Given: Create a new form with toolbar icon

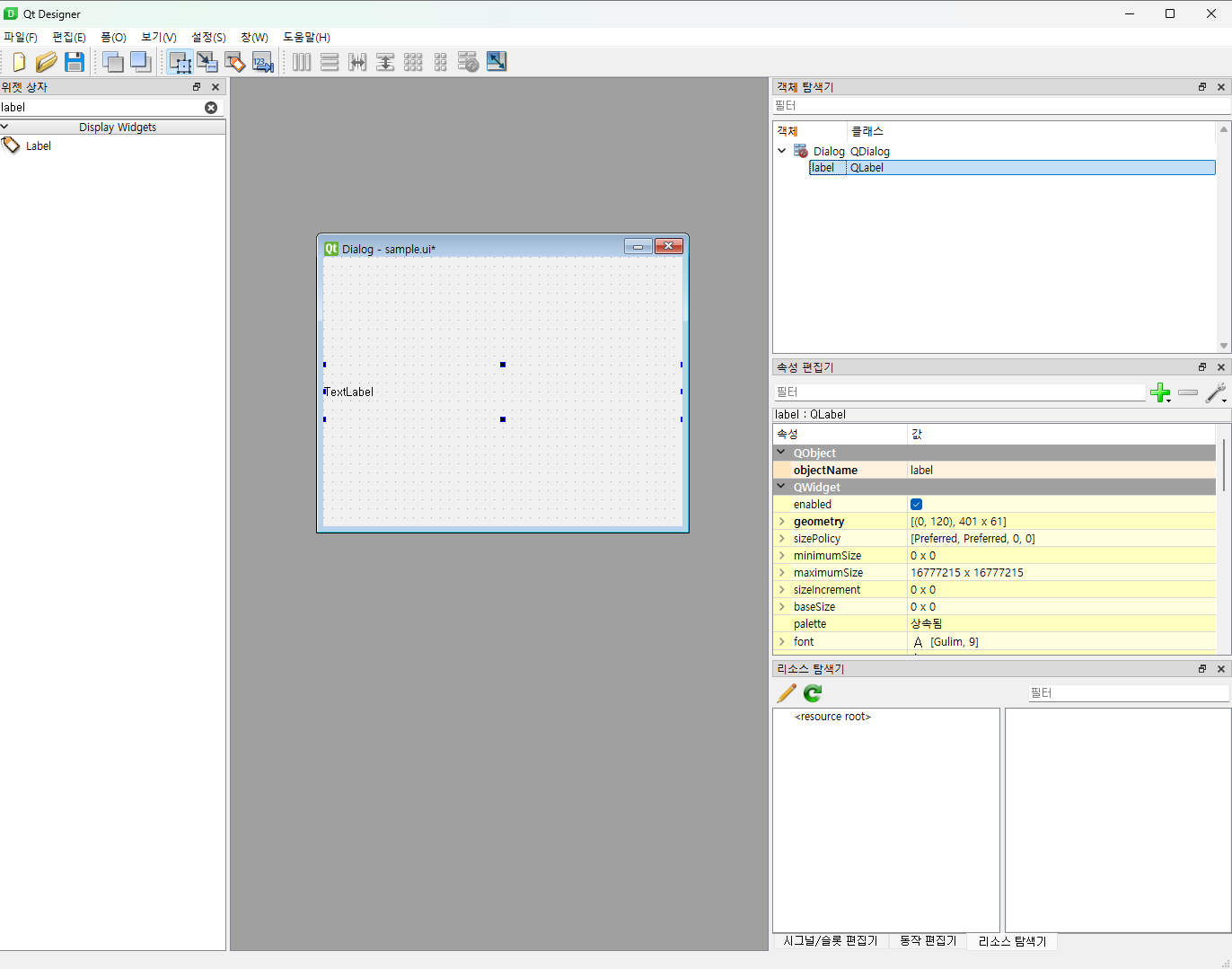Looking at the screenshot, I should 19,62.
